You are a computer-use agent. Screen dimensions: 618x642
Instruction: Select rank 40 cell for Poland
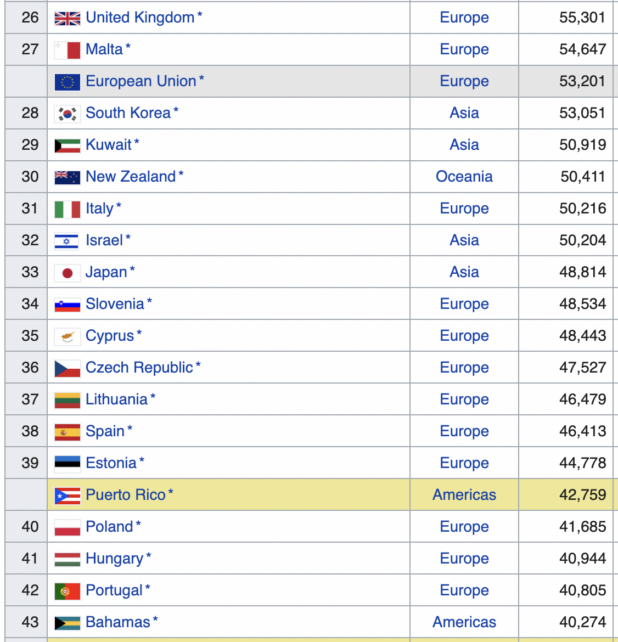(x=30, y=527)
